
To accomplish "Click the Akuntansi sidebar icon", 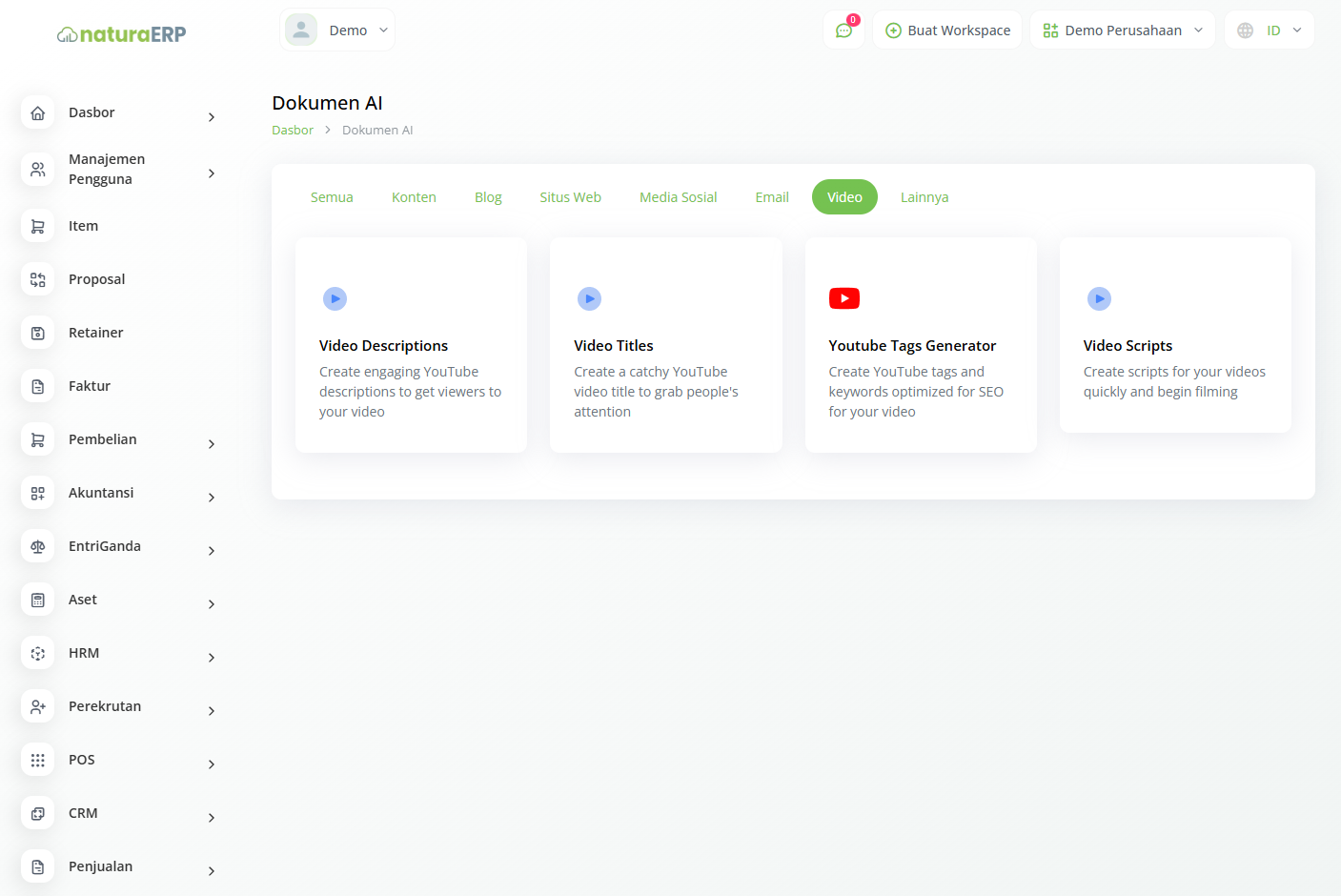I will coord(38,494).
